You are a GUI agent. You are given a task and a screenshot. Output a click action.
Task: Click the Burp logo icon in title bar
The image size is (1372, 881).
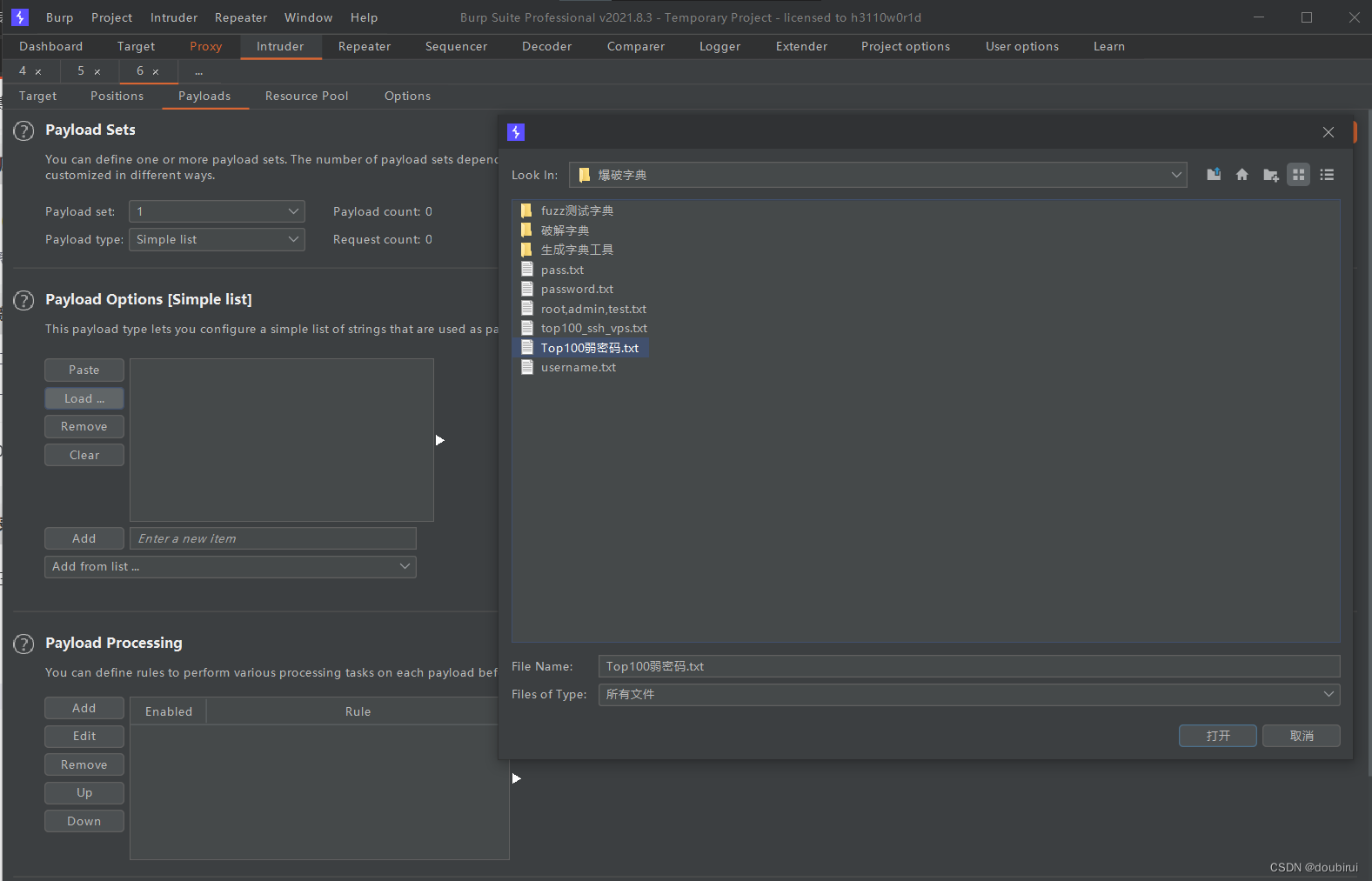click(x=20, y=17)
